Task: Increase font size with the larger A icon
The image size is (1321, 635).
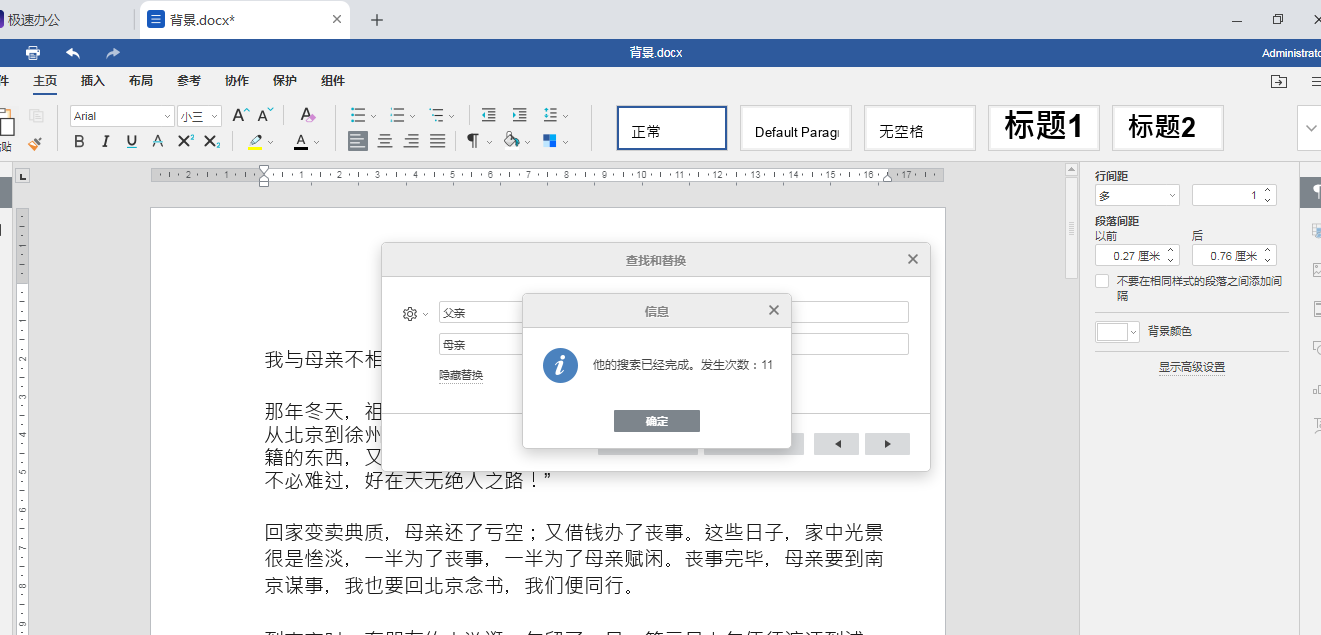Action: [x=240, y=116]
